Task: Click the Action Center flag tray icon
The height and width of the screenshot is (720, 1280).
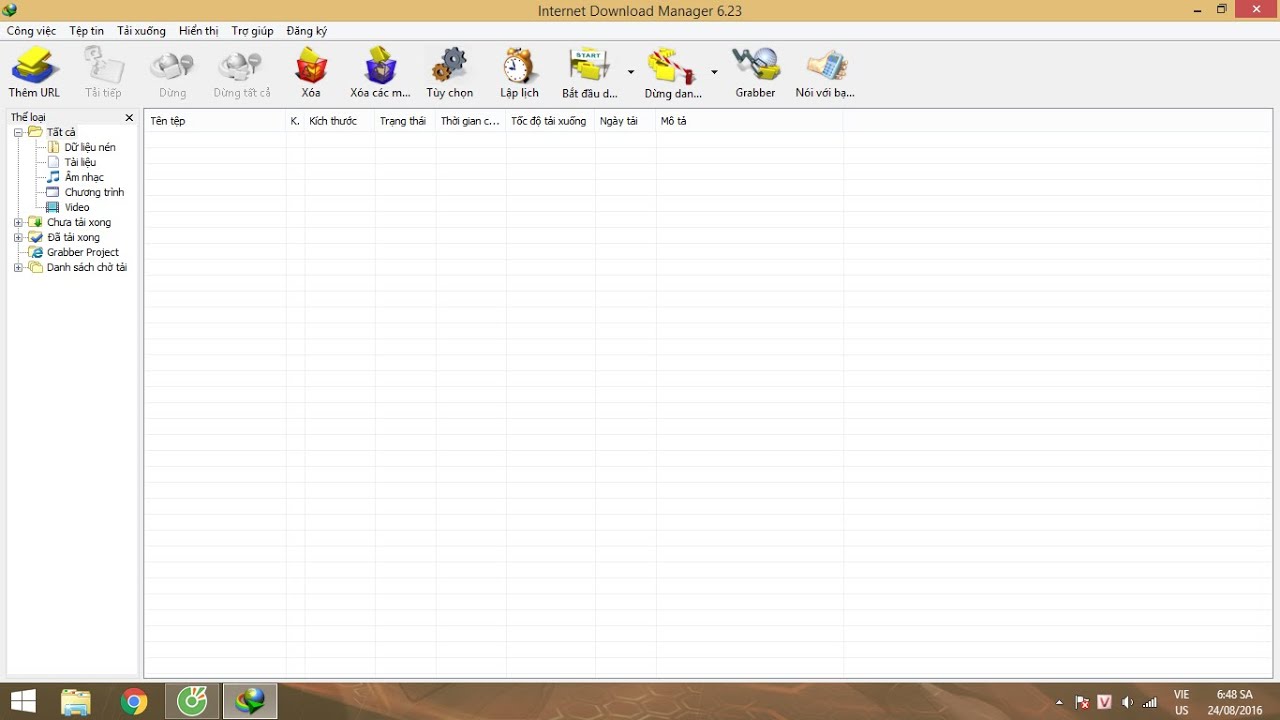Action: point(1082,702)
